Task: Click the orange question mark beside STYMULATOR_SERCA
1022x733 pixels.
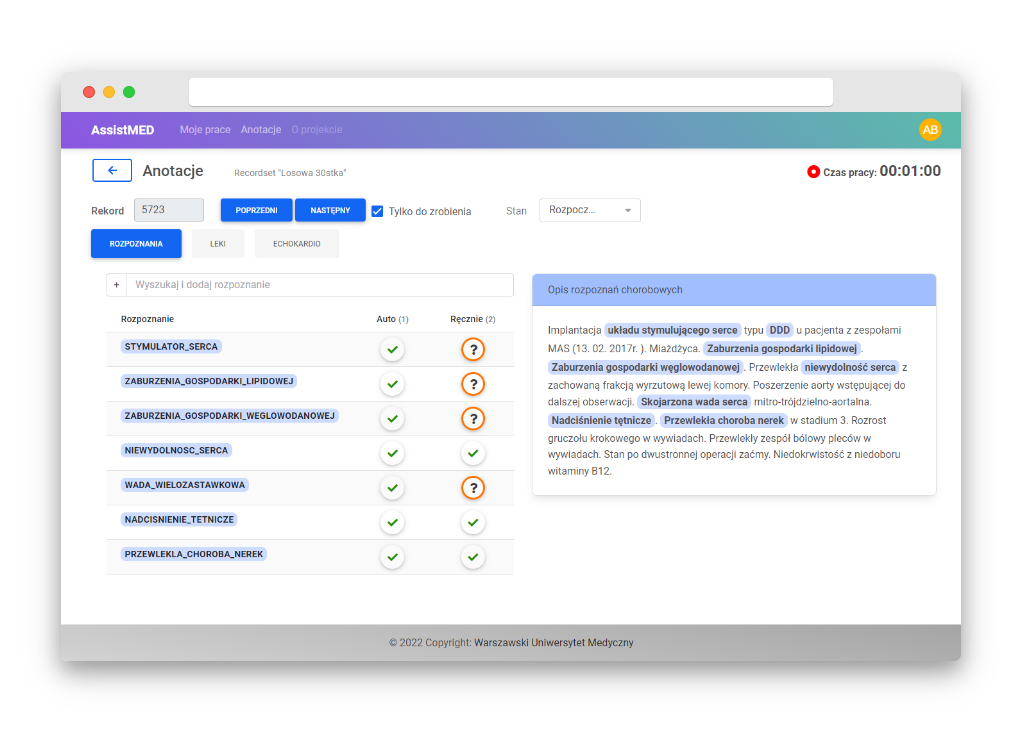Action: pos(472,349)
